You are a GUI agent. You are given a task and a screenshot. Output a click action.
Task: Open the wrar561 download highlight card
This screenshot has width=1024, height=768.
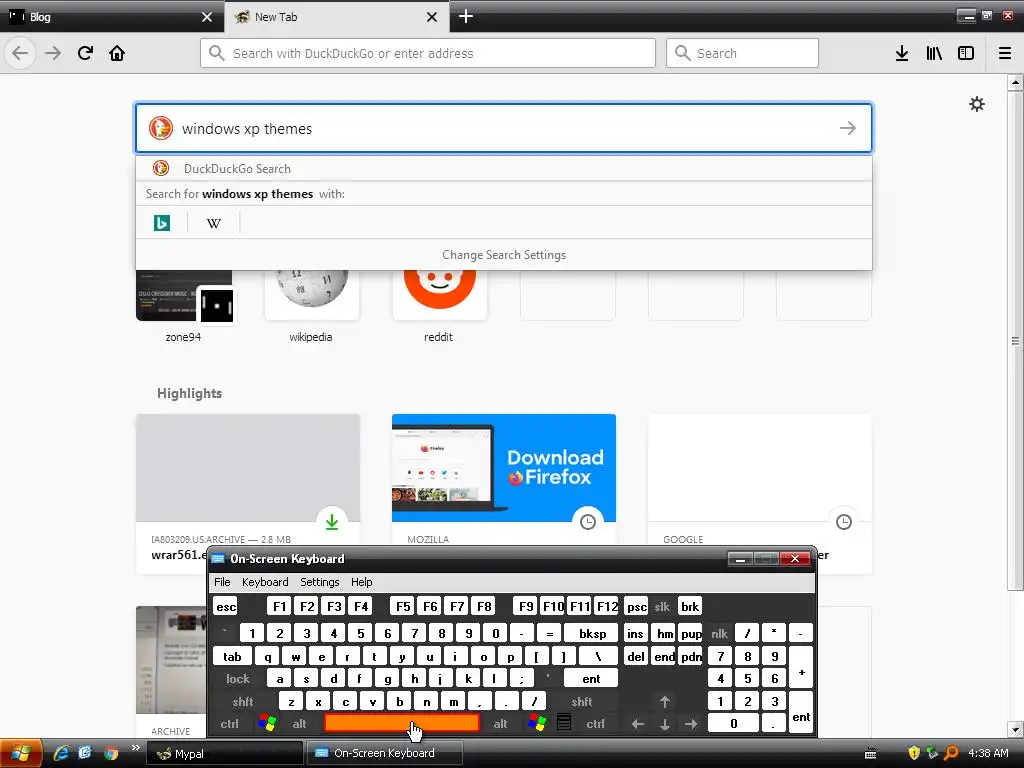(x=248, y=479)
